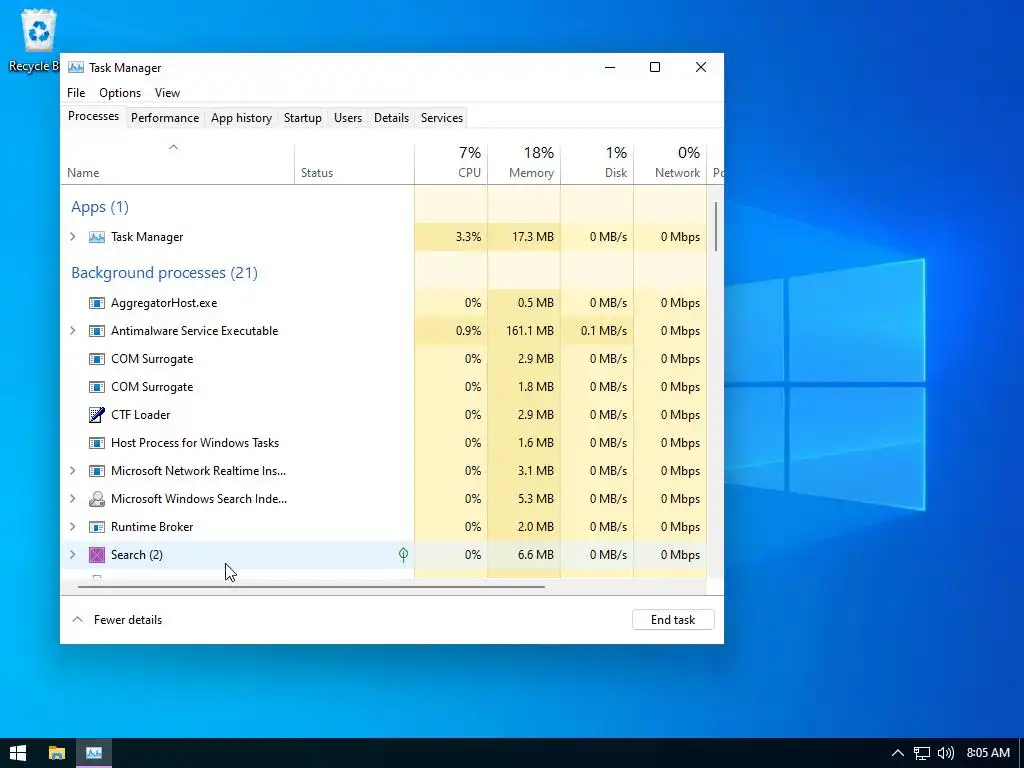1024x768 pixels.
Task: Open the Recycle Bin desktop icon
Action: (38, 40)
